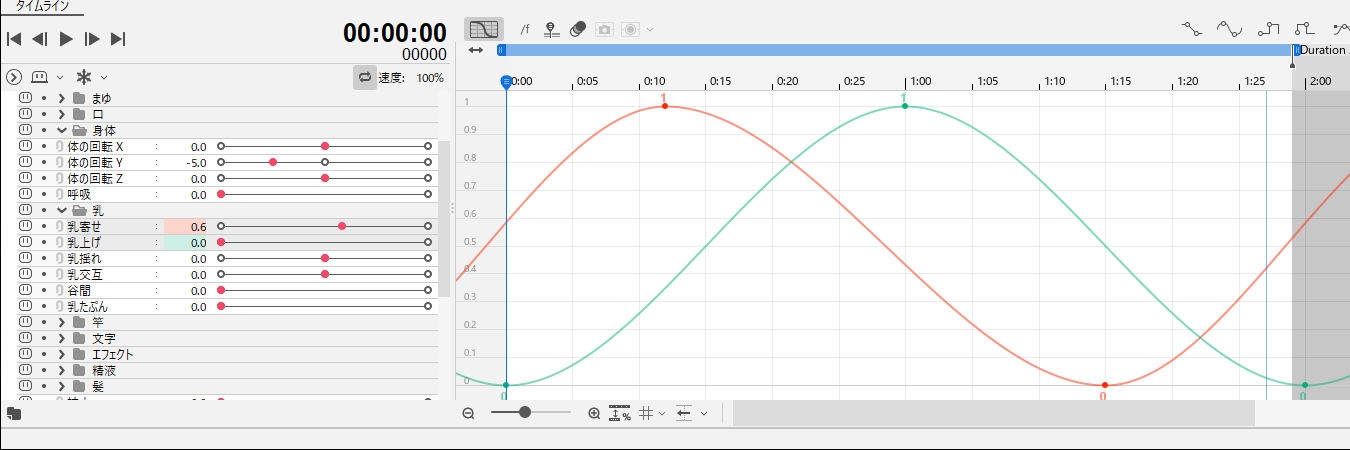The image size is (1350, 450).
Task: Toggle the lock icon for 体の回転 X
Action: coord(25,147)
